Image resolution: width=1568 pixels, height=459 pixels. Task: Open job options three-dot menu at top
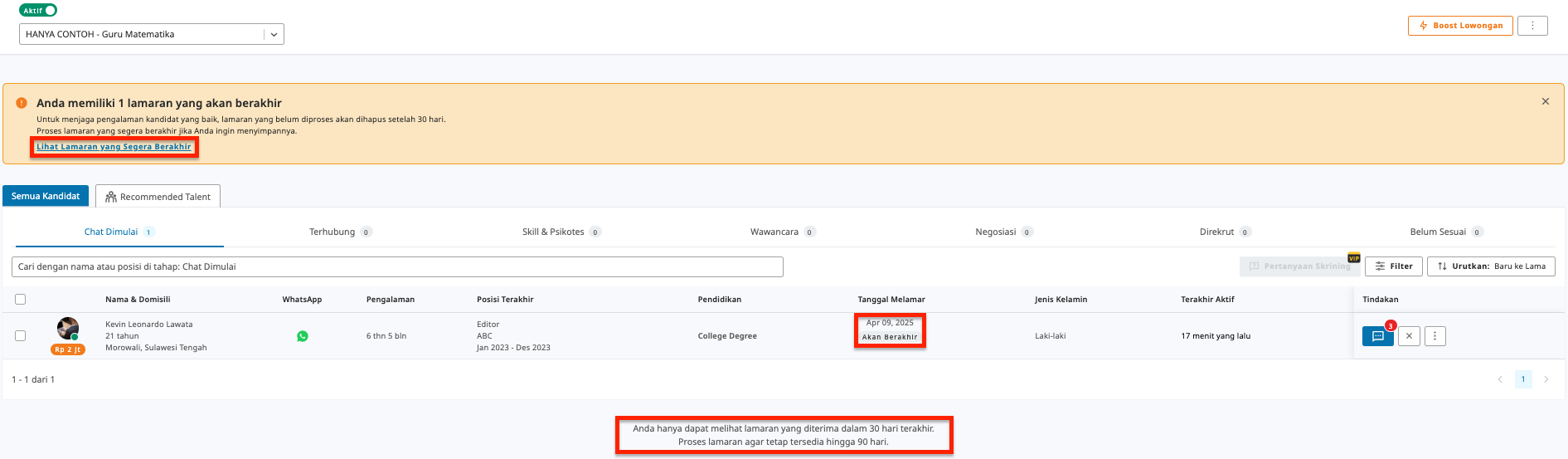point(1532,26)
